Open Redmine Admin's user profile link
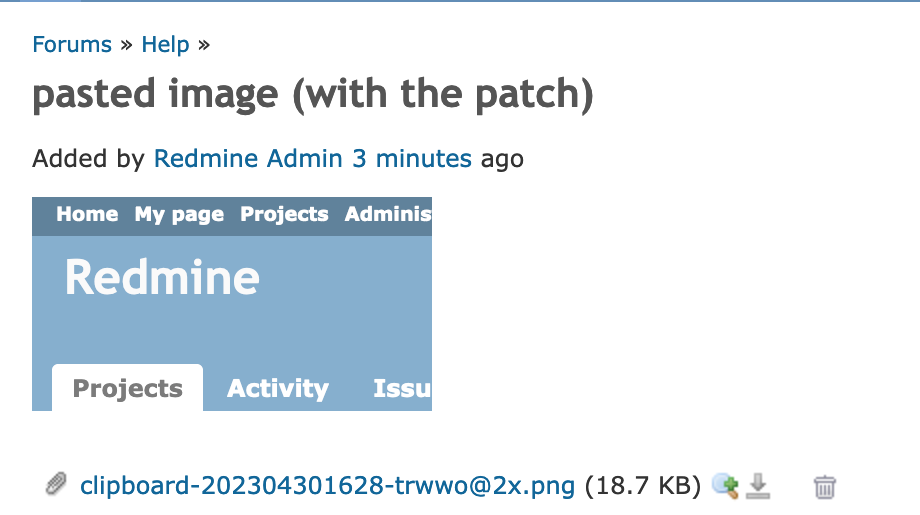 (x=248, y=158)
